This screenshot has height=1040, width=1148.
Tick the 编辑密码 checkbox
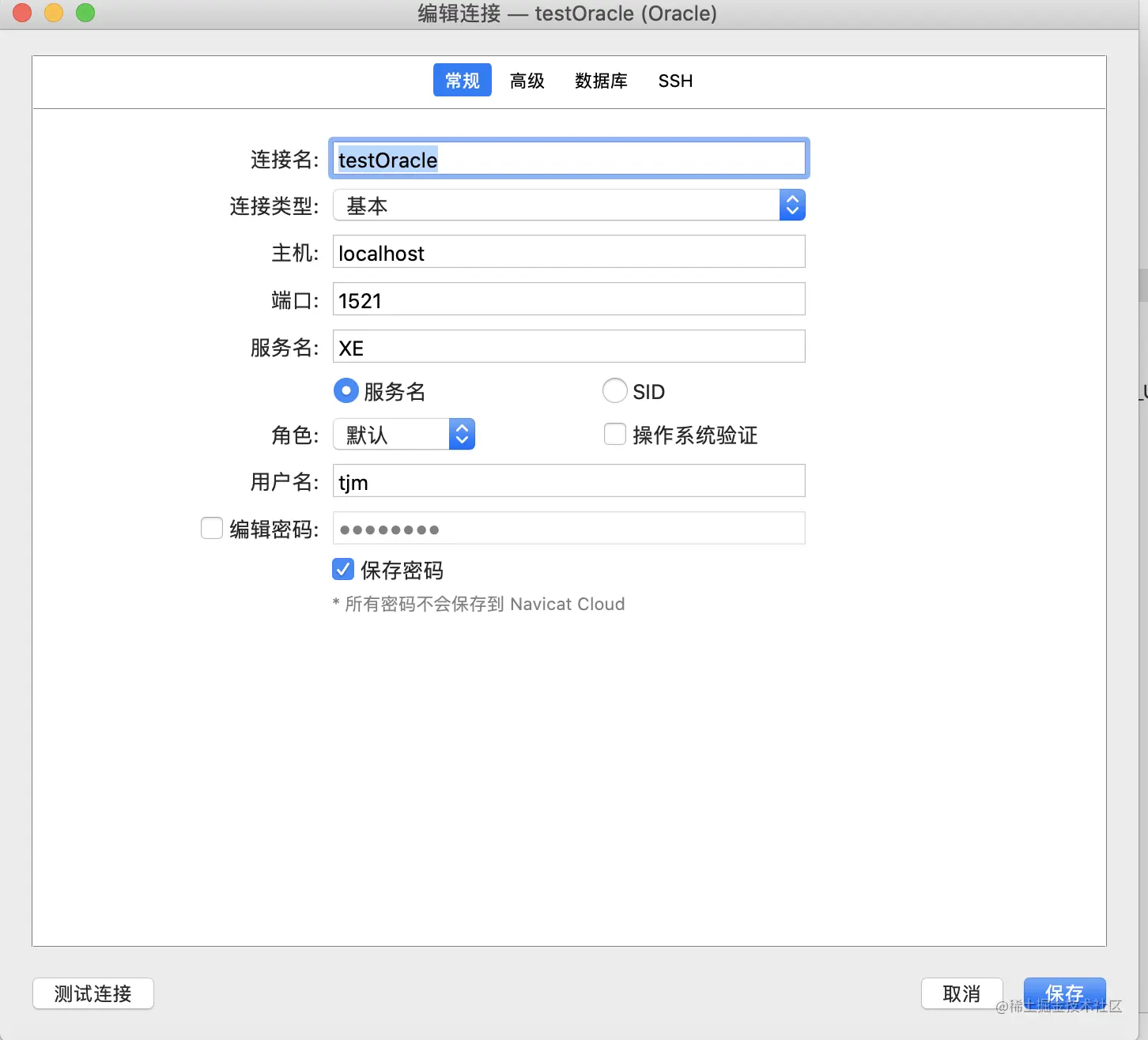212,528
